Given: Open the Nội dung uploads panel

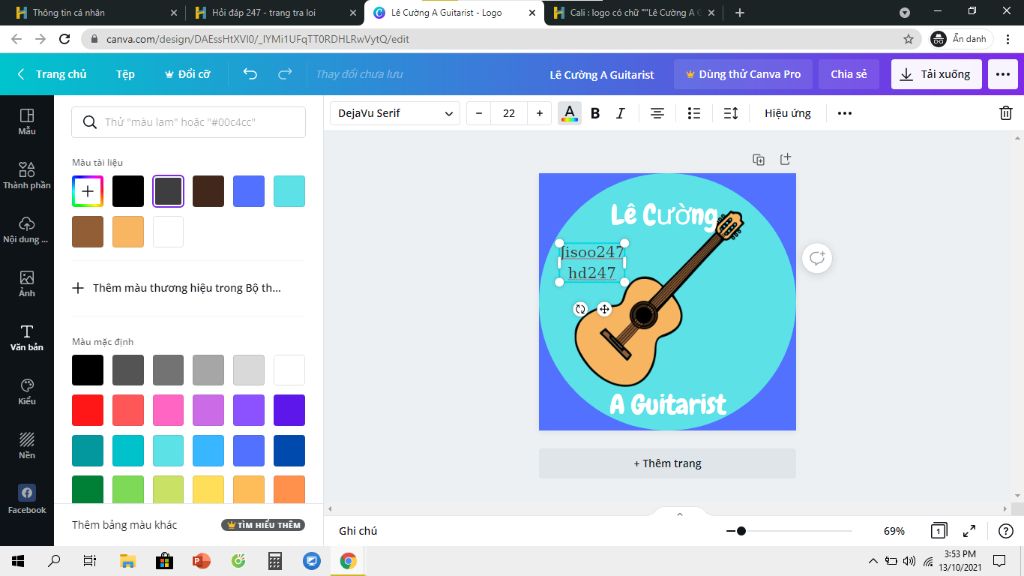Looking at the screenshot, I should pos(27,230).
